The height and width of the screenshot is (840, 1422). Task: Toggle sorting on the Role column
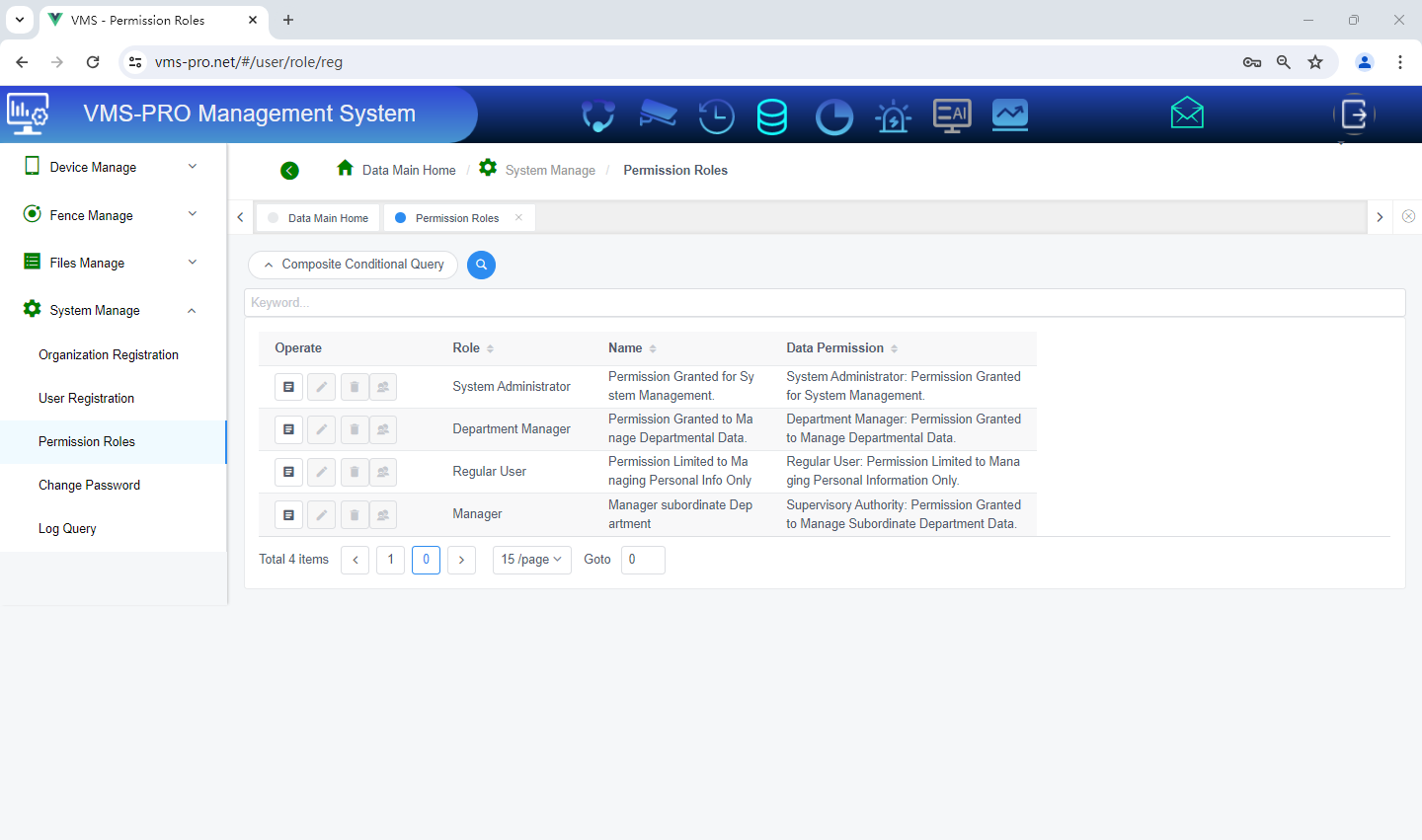491,347
